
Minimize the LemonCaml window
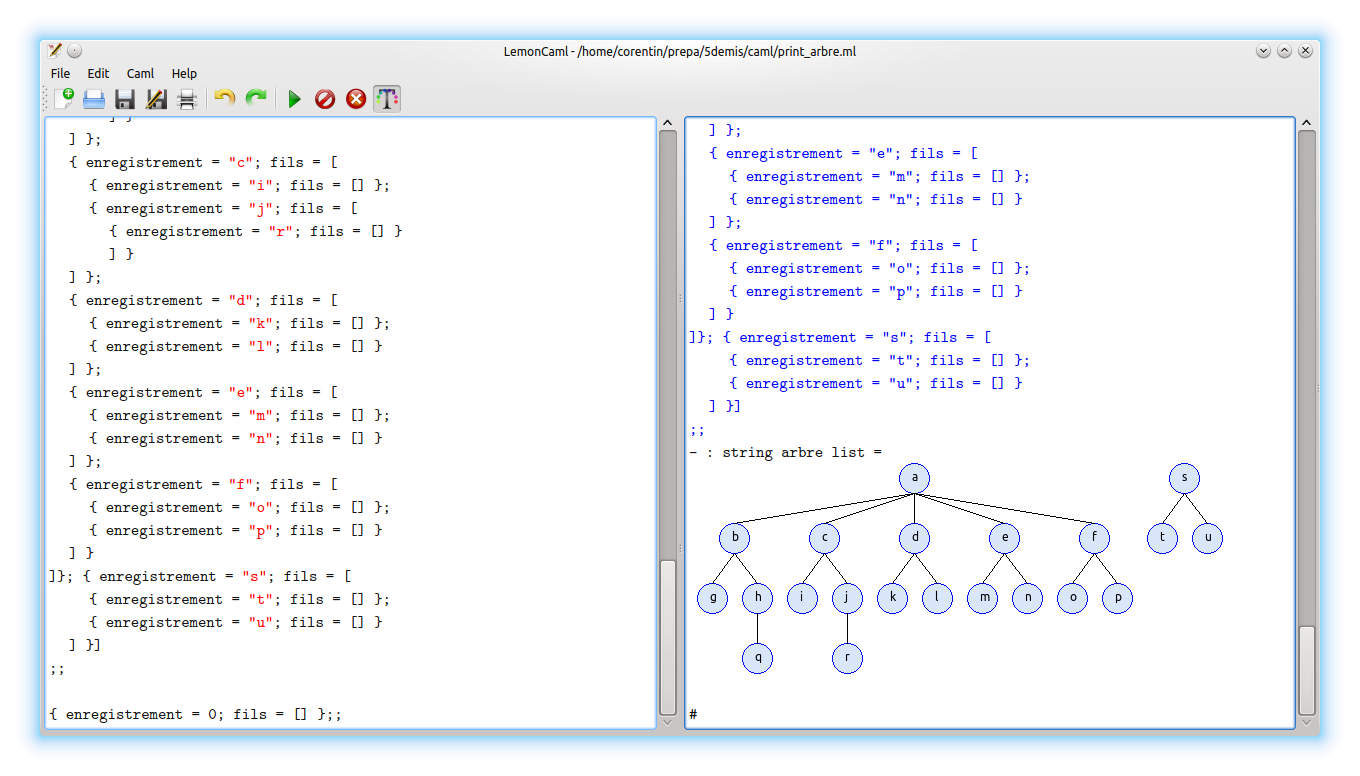(x=1263, y=51)
